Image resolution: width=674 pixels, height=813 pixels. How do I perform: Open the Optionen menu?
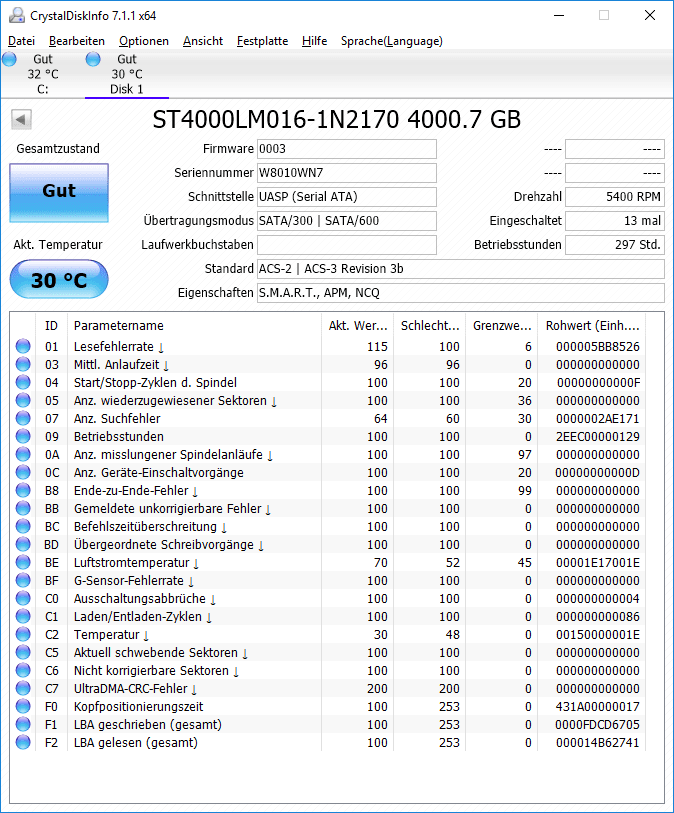(144, 41)
